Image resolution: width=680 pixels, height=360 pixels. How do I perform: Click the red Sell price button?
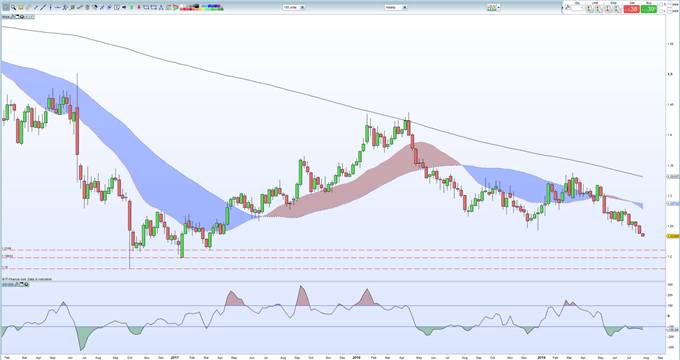coord(631,9)
